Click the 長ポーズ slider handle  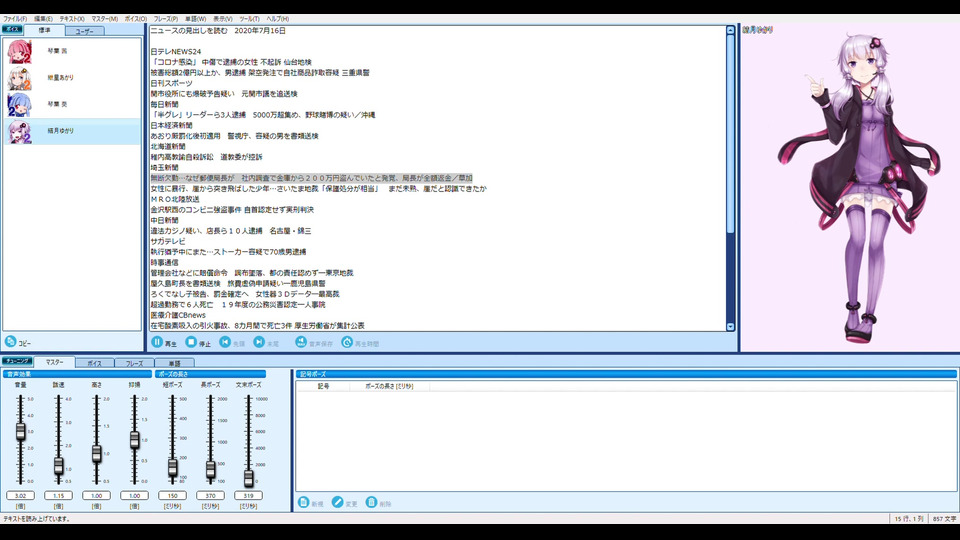point(210,469)
